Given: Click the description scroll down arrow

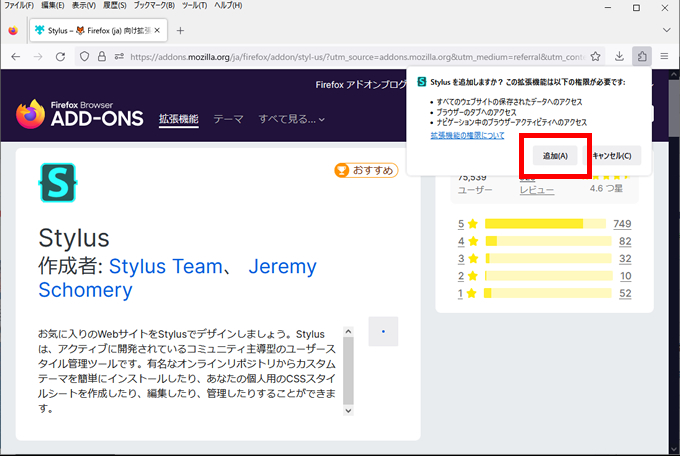Looking at the screenshot, I should [x=348, y=410].
